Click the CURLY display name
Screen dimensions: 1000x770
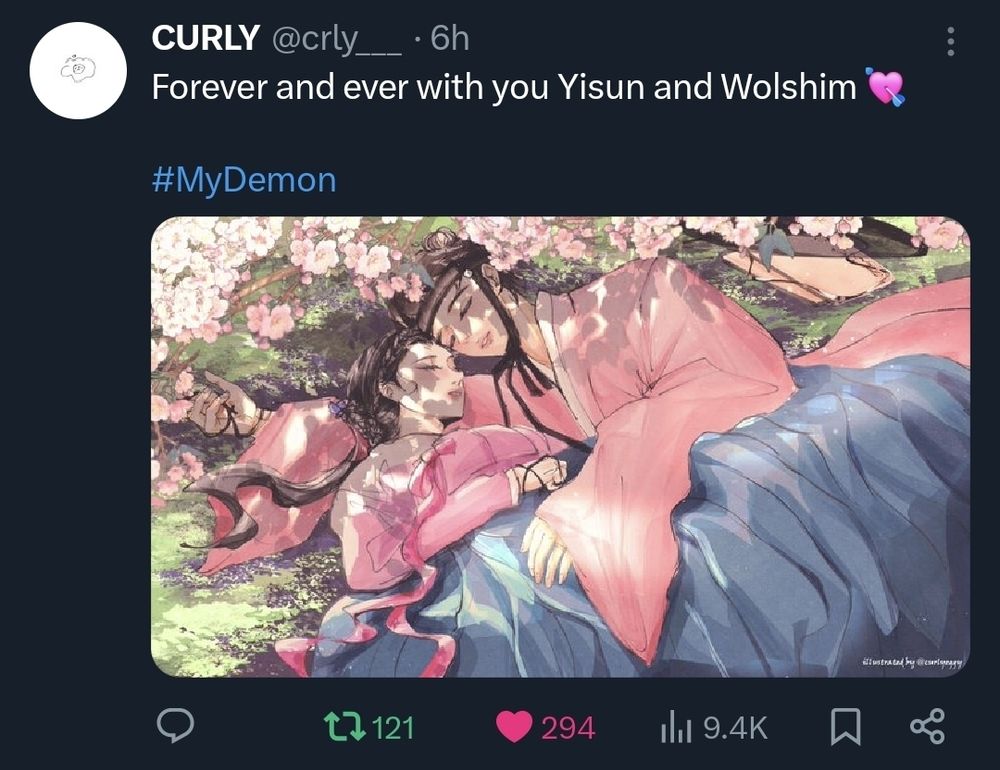[205, 38]
